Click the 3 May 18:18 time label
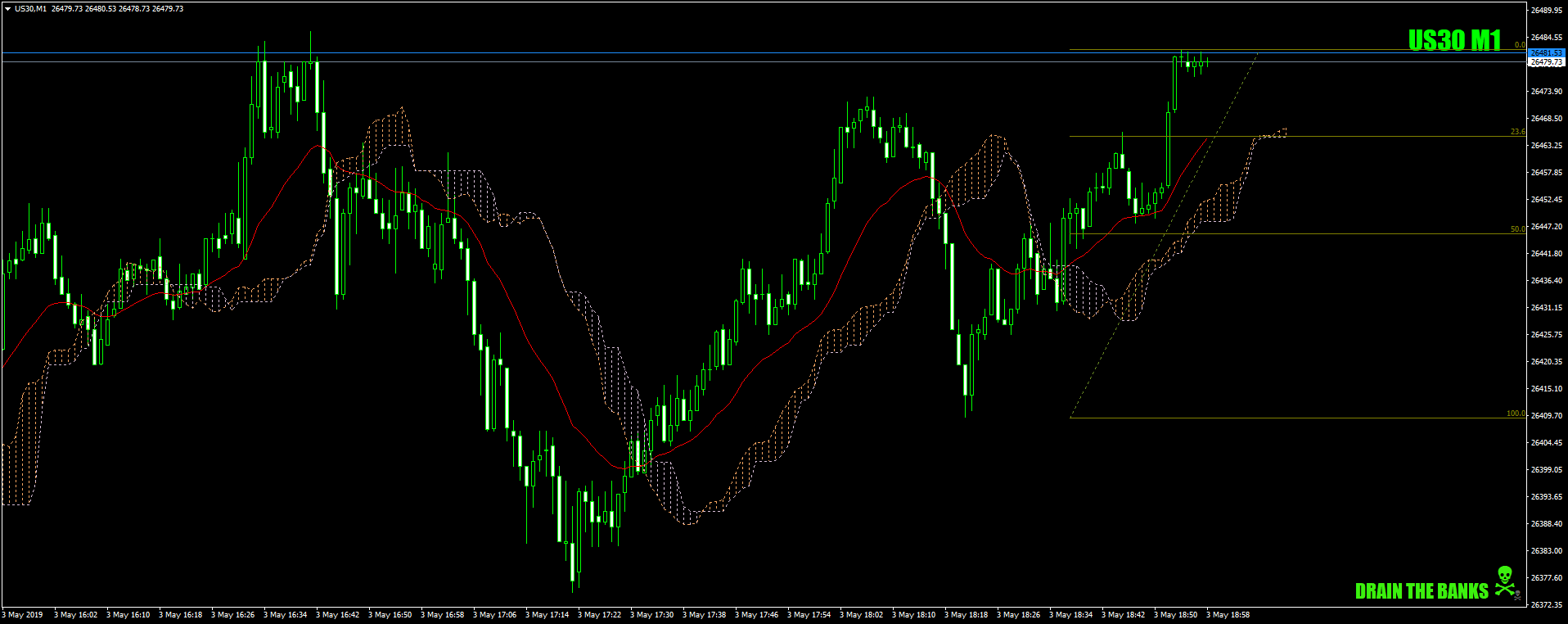Viewport: 1568px width, 624px height. pos(966,615)
